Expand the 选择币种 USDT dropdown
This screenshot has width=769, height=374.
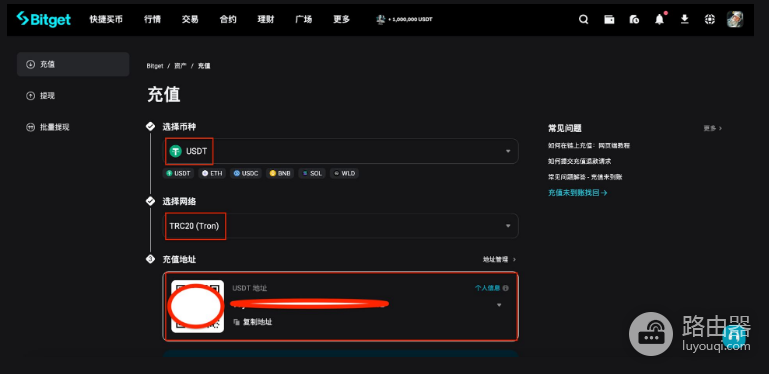pos(340,151)
